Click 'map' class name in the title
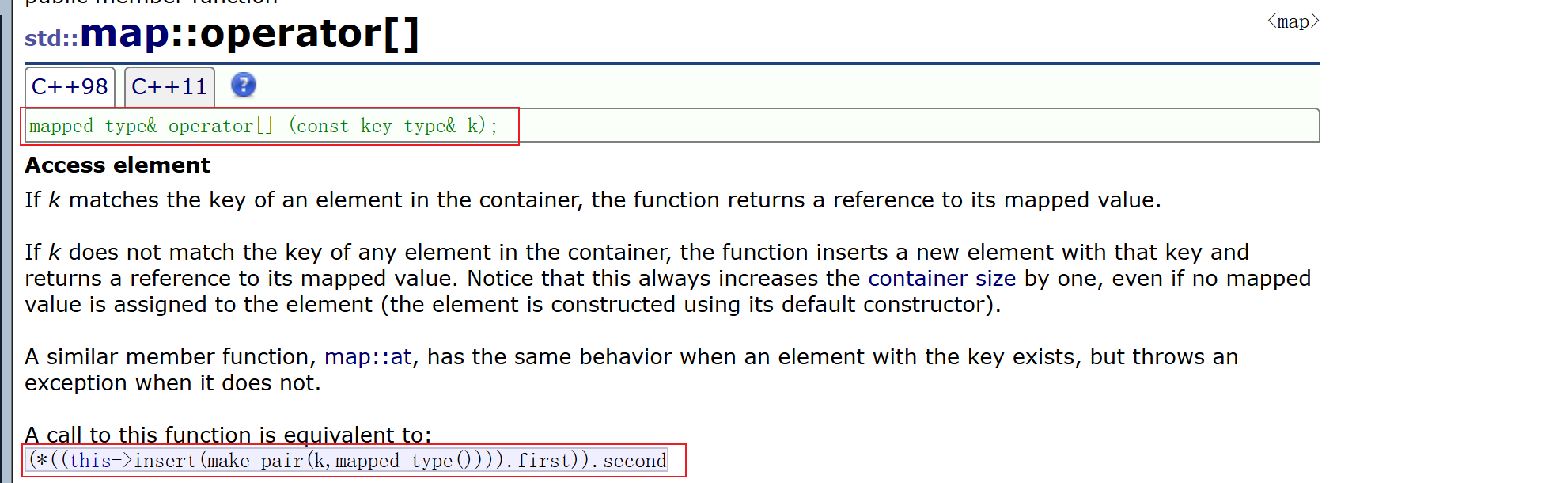The width and height of the screenshot is (1568, 483). point(124,34)
